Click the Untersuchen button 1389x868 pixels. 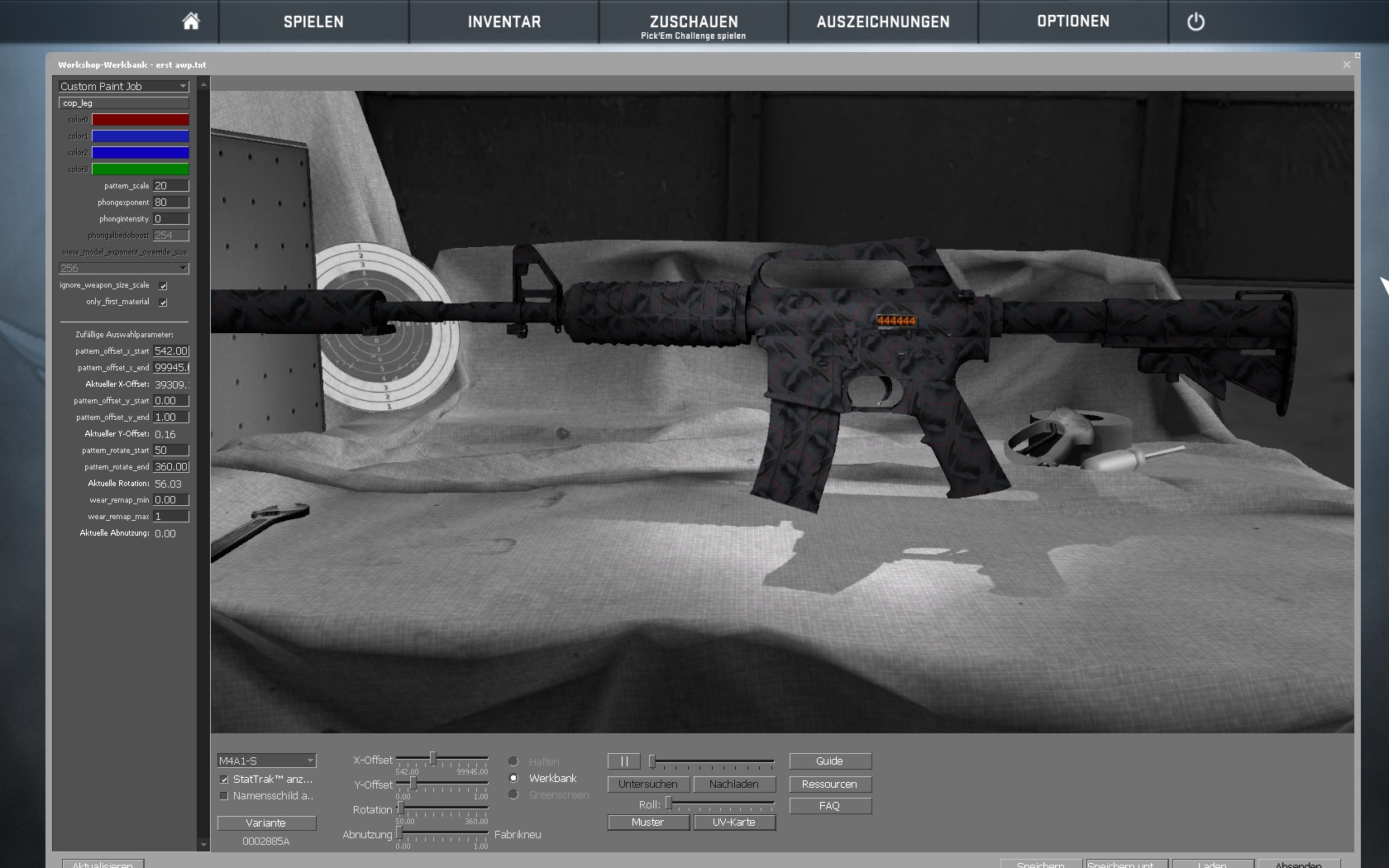point(648,785)
